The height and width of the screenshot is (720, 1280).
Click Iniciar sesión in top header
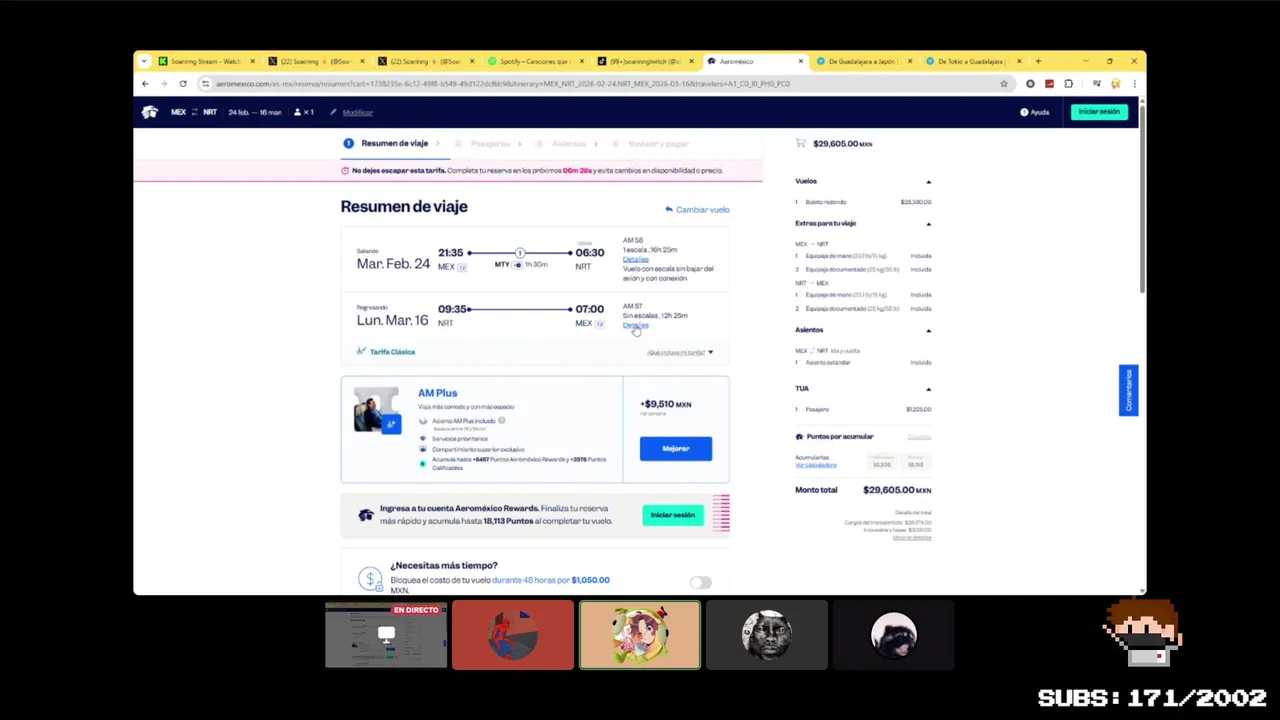[1099, 112]
